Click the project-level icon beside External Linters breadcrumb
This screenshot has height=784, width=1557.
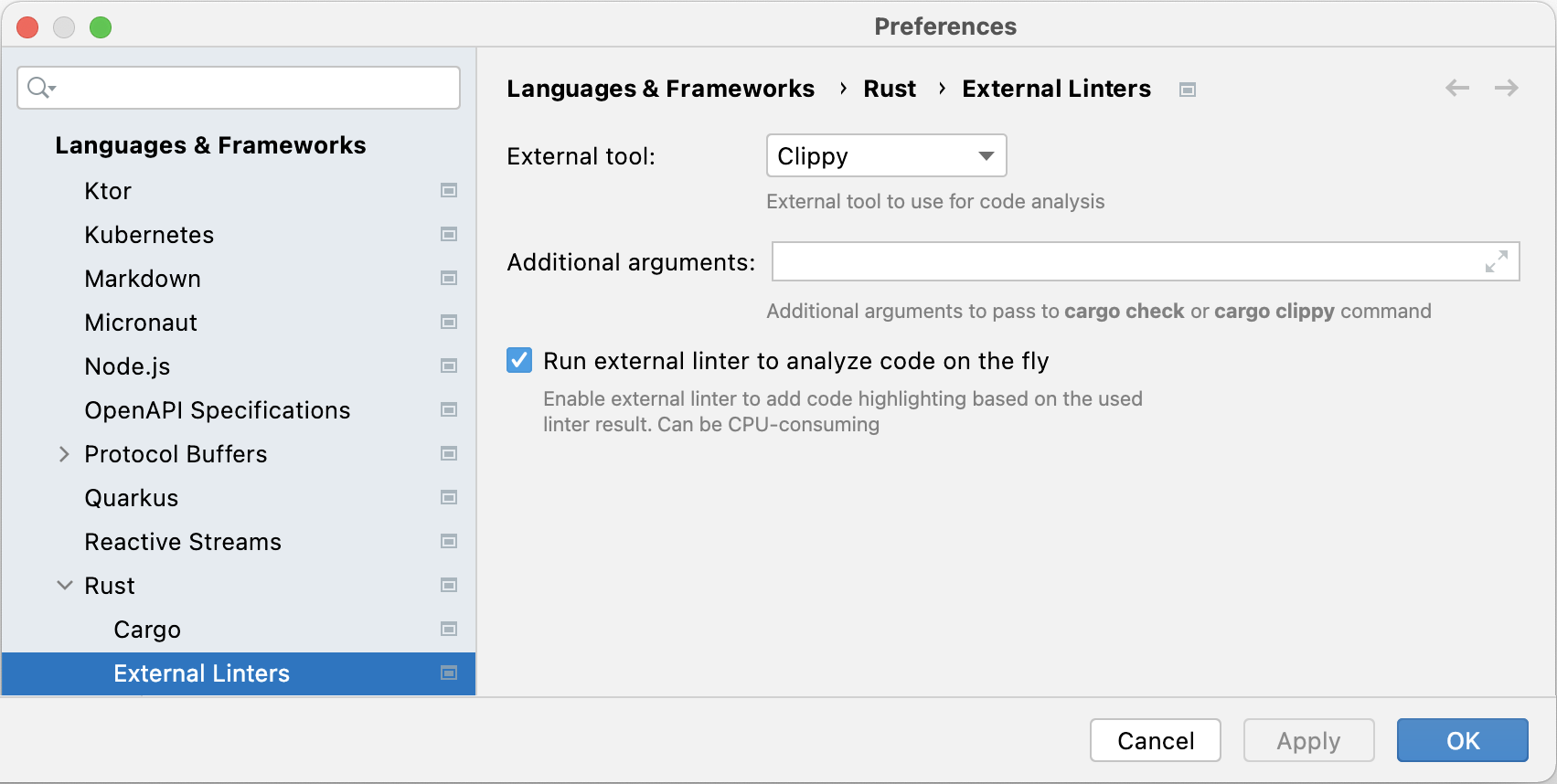[1187, 90]
